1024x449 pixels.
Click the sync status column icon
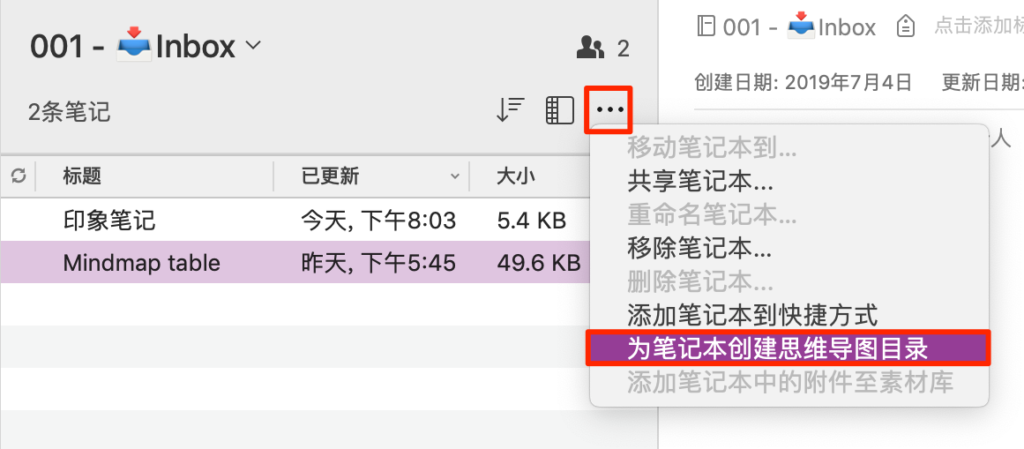19,176
